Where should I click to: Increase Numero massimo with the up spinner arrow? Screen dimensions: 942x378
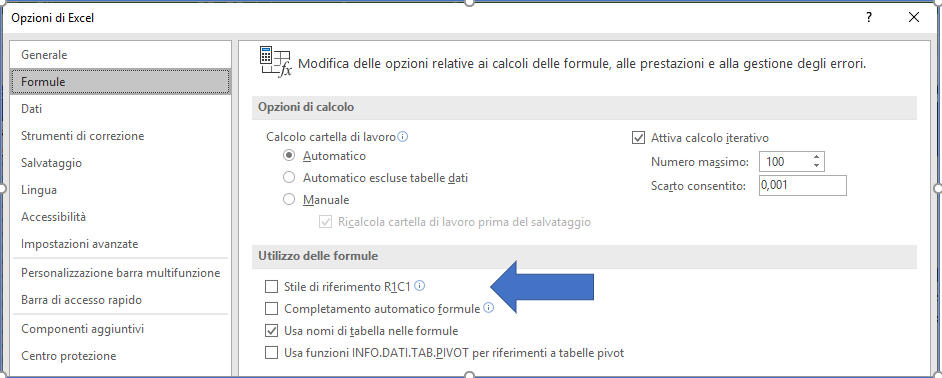[816, 157]
